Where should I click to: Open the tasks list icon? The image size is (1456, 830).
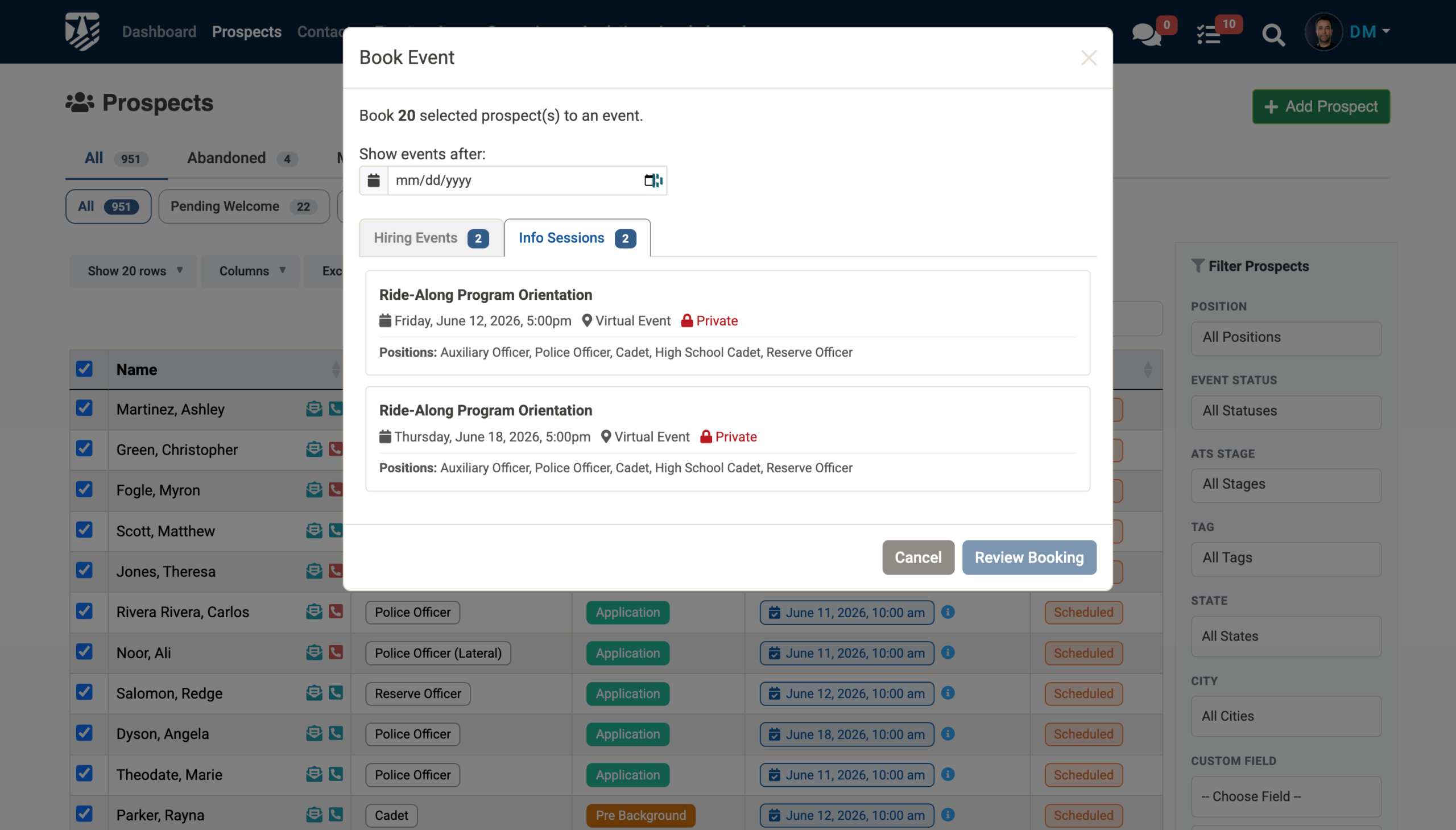1208,34
